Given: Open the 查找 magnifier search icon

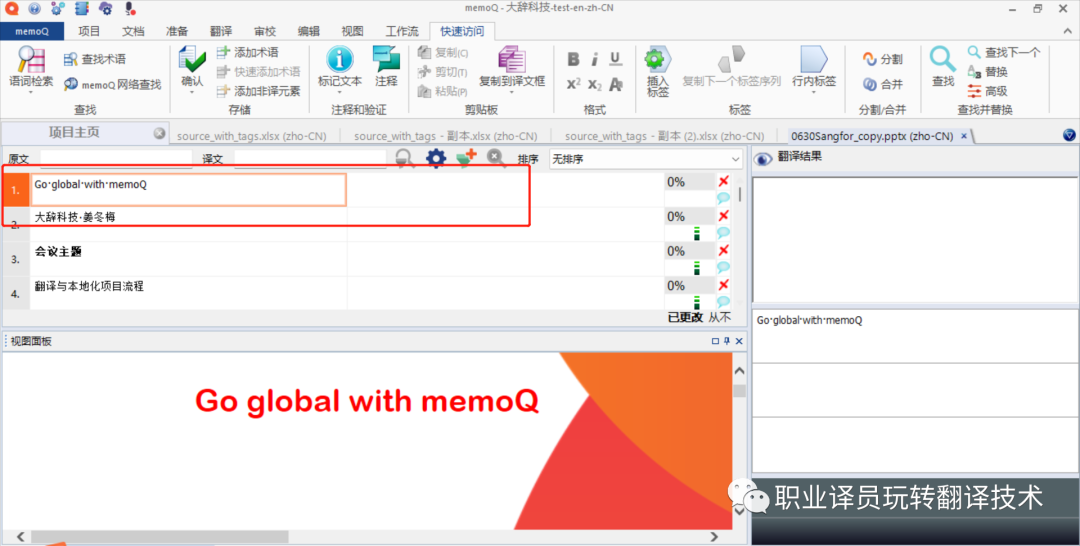Looking at the screenshot, I should 943,59.
